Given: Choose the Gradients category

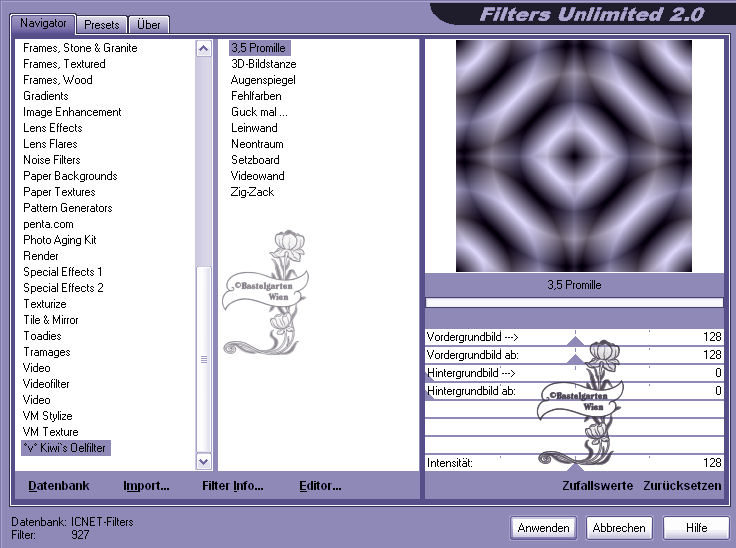Looking at the screenshot, I should click(46, 96).
